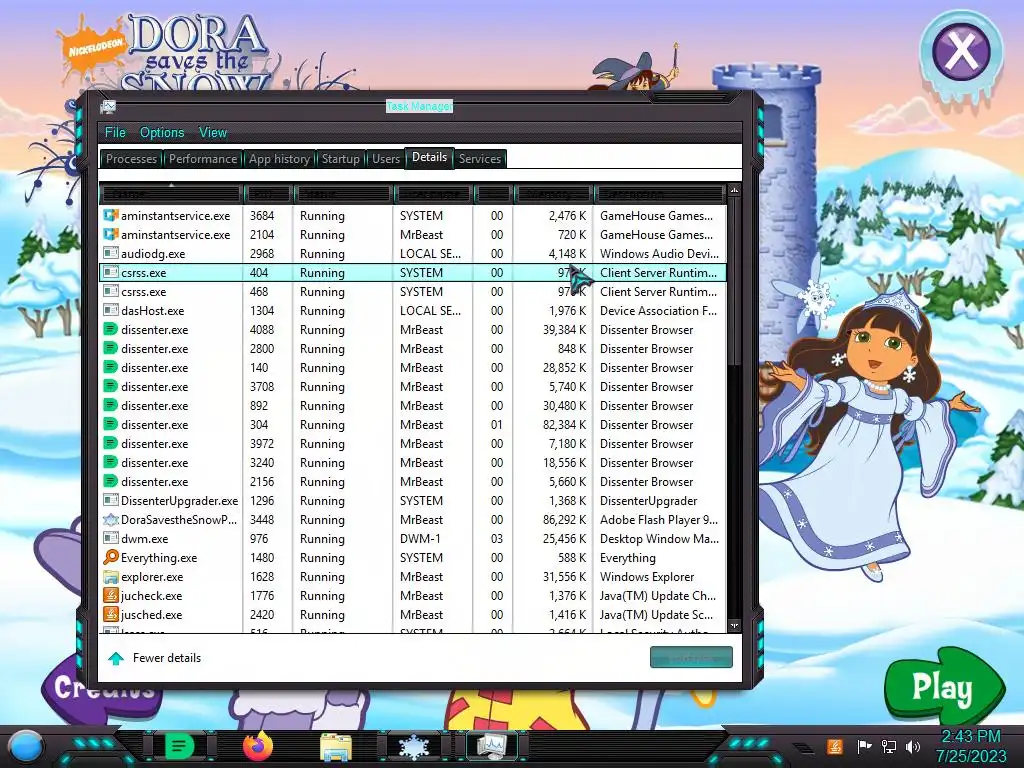Click the End task button at bottom right
The image size is (1024, 768).
click(x=691, y=658)
